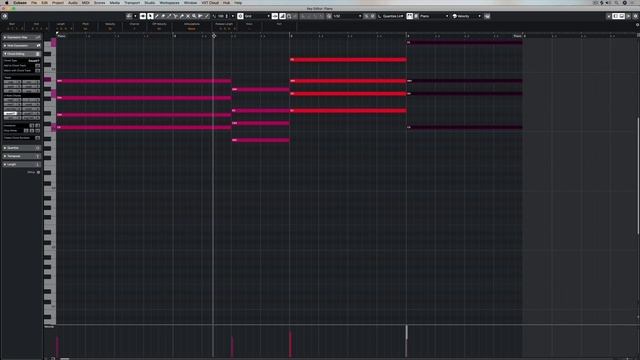The image size is (640, 360).
Task: Open the Velocity event colors dropdown
Action: tap(467, 16)
